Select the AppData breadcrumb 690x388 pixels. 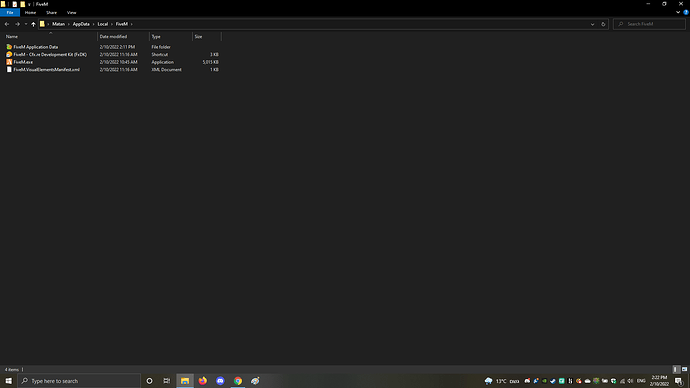point(81,24)
